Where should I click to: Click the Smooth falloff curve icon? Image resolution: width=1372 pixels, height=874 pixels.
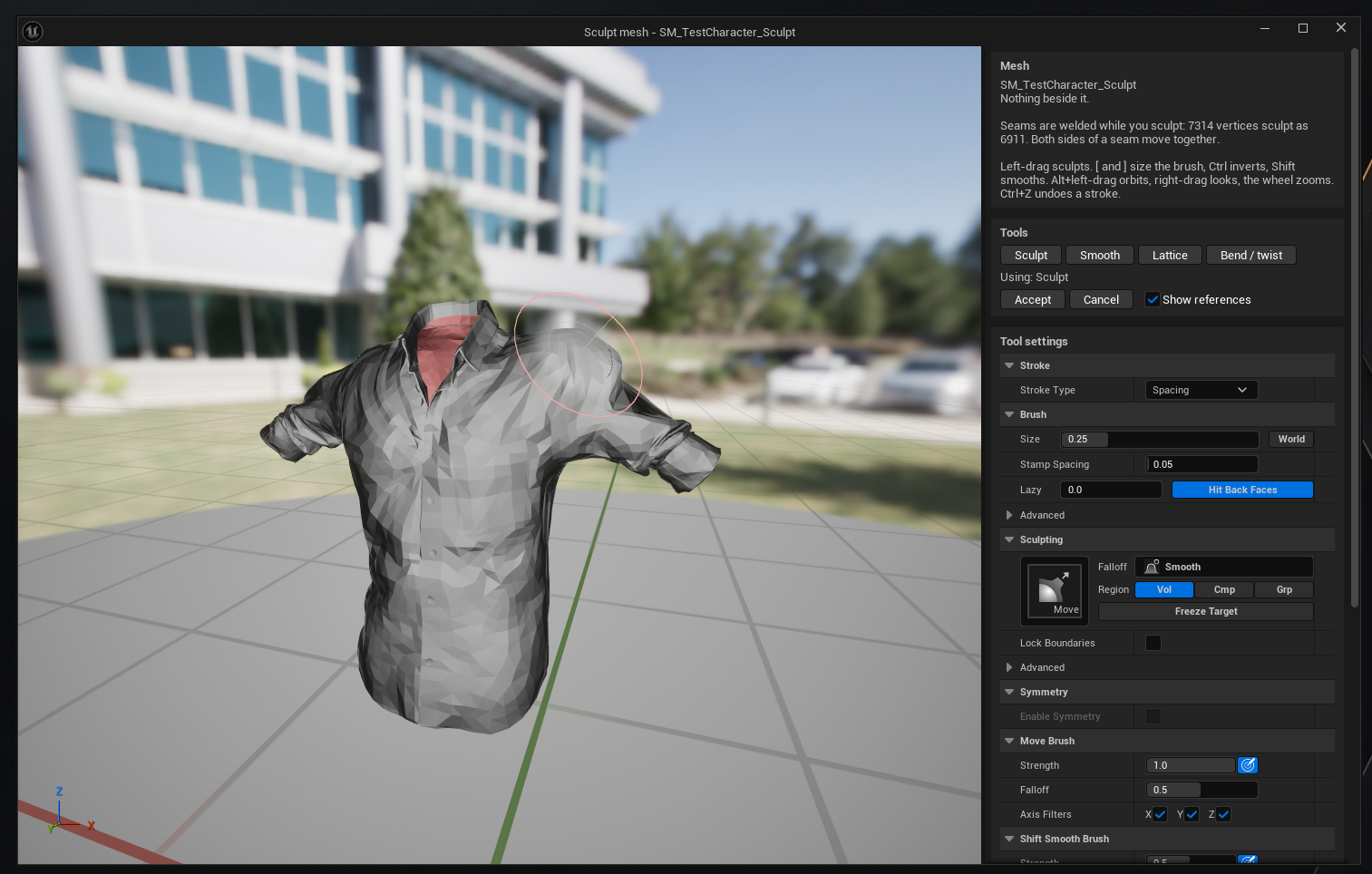[1152, 567]
